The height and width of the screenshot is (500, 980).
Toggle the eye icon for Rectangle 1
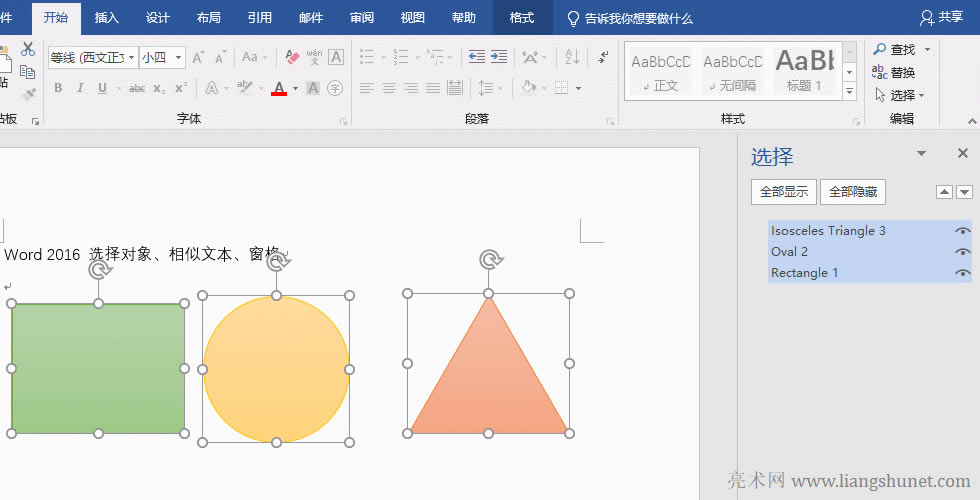pyautogui.click(x=962, y=273)
